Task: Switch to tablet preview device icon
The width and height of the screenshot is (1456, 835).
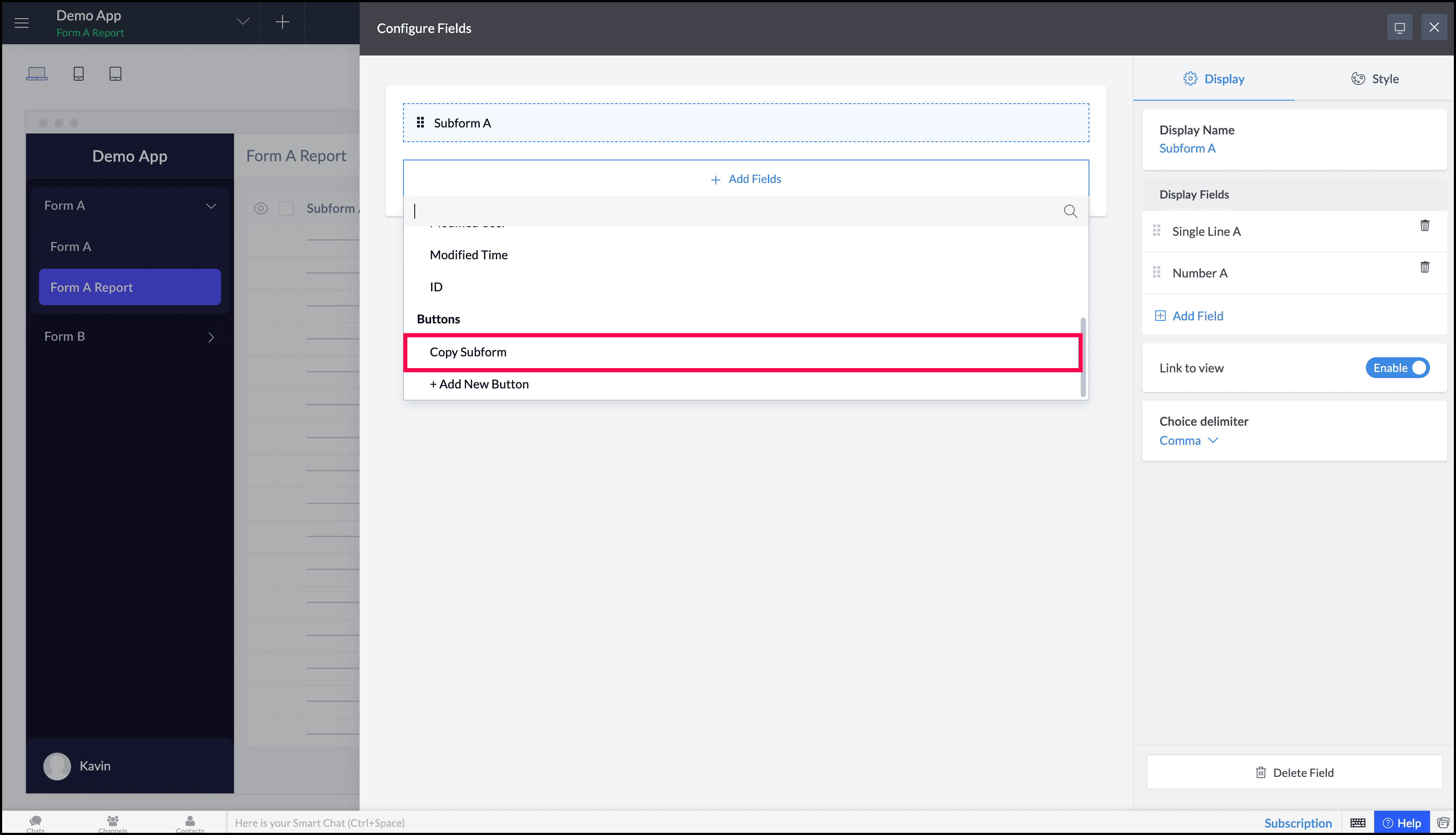Action: [115, 74]
